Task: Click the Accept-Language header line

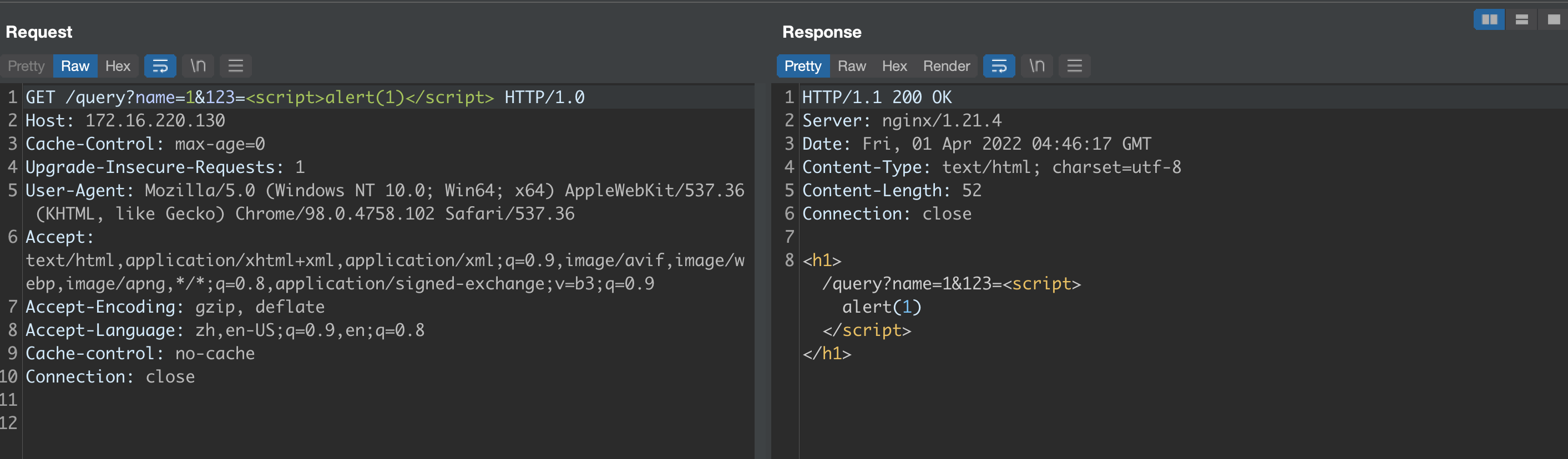Action: pos(225,330)
